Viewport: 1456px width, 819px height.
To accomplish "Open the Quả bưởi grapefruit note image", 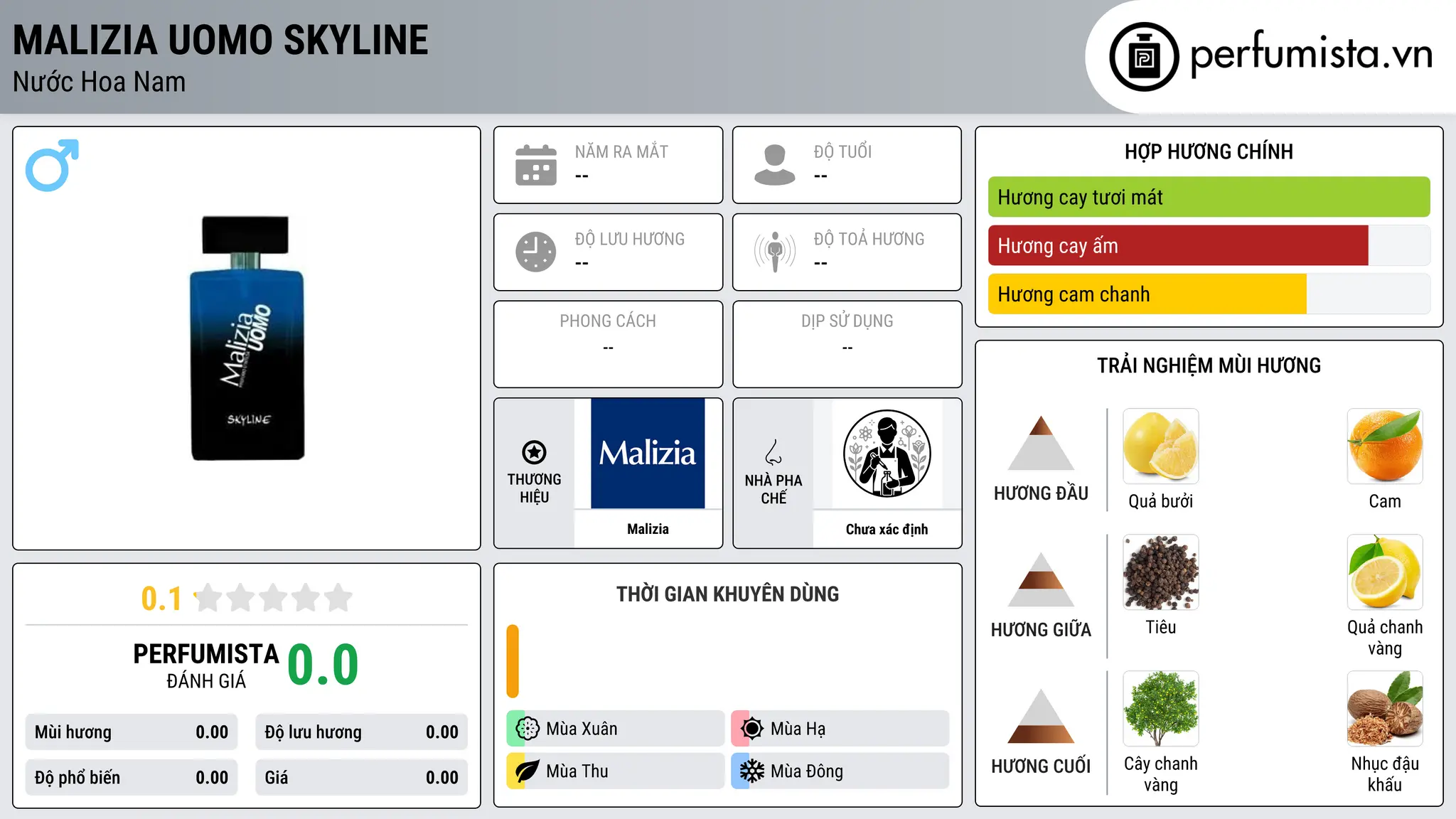I will [x=1161, y=446].
